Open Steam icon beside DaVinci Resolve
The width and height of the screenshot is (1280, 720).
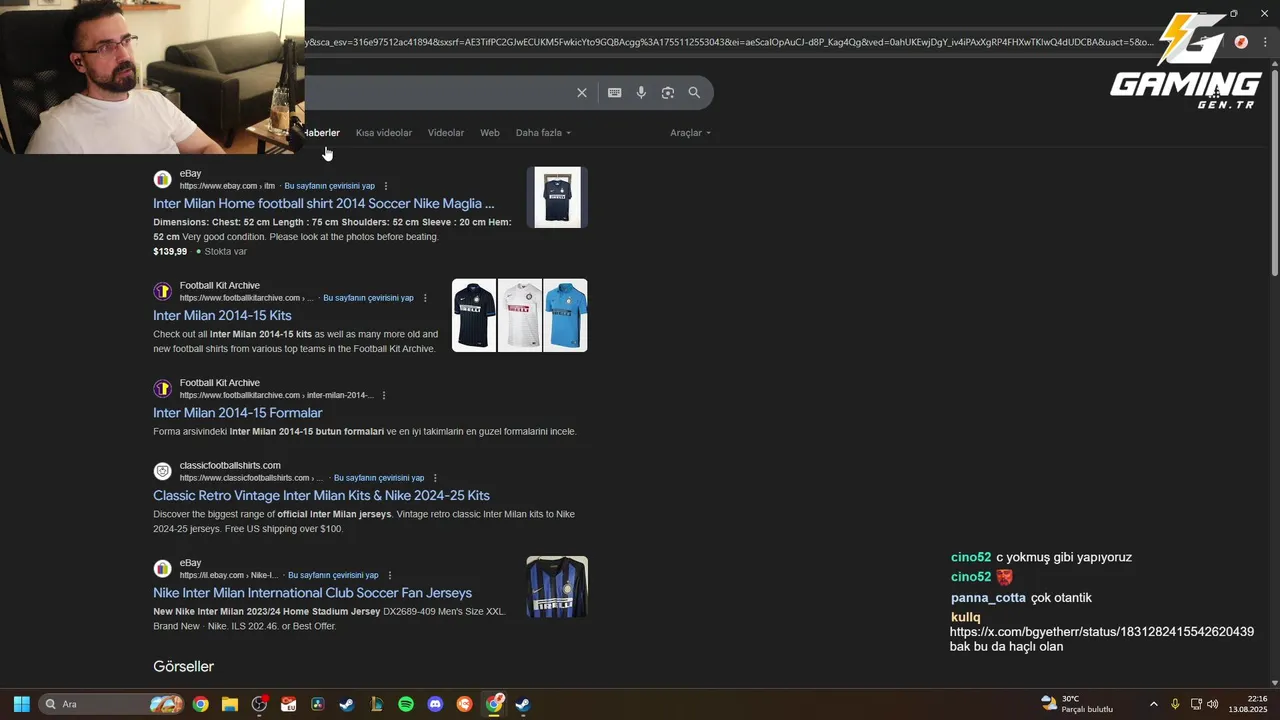tap(347, 704)
